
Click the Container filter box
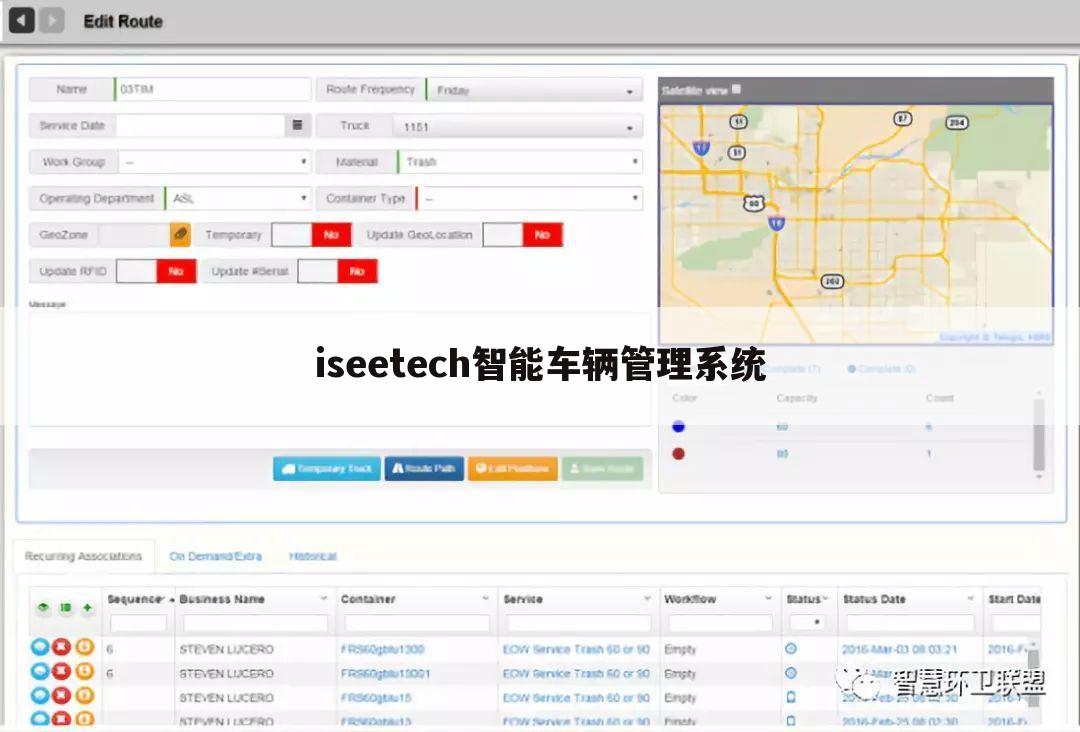pos(417,623)
